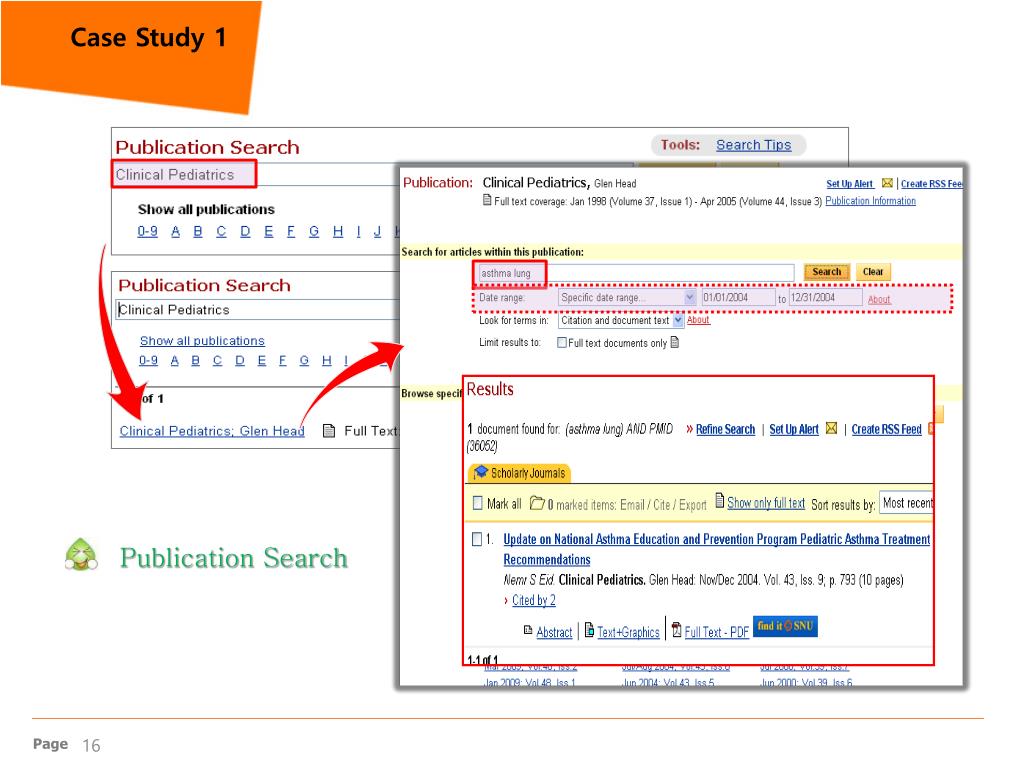This screenshot has width=1024, height=768.
Task: Click Set Up Alert link in publication header
Action: click(x=849, y=184)
